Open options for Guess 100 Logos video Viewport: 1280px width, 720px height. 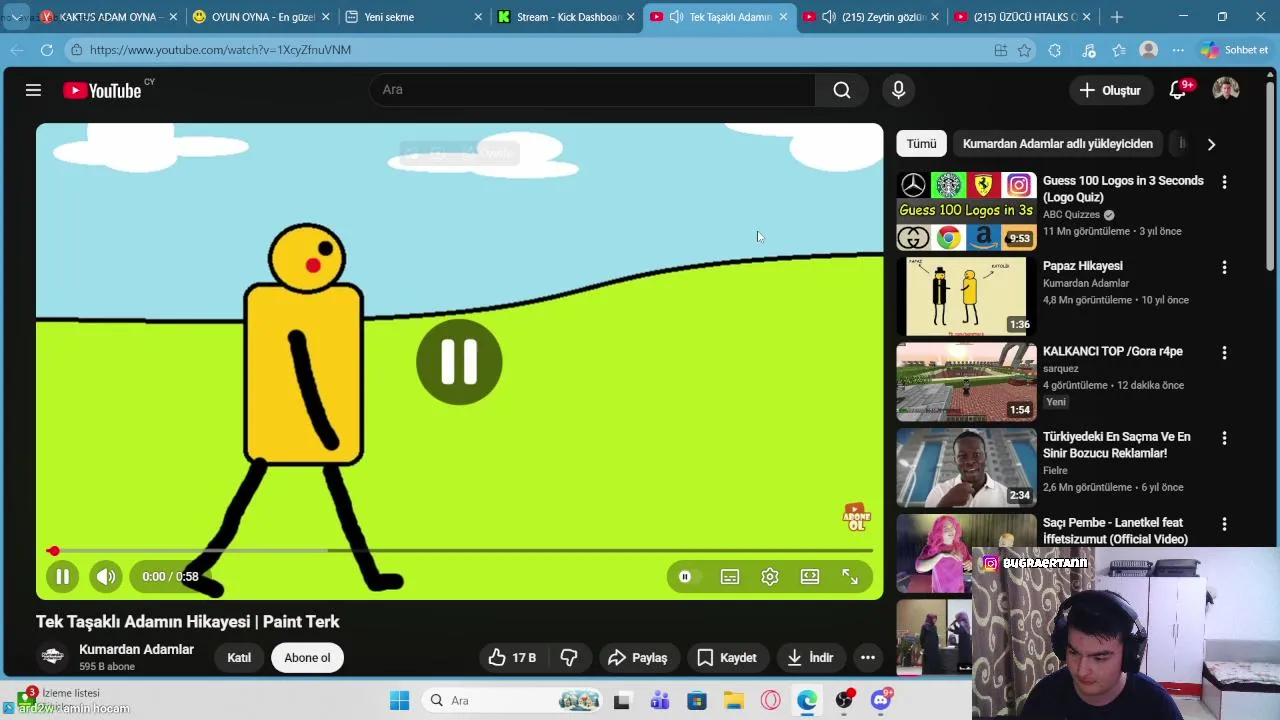pos(1224,182)
